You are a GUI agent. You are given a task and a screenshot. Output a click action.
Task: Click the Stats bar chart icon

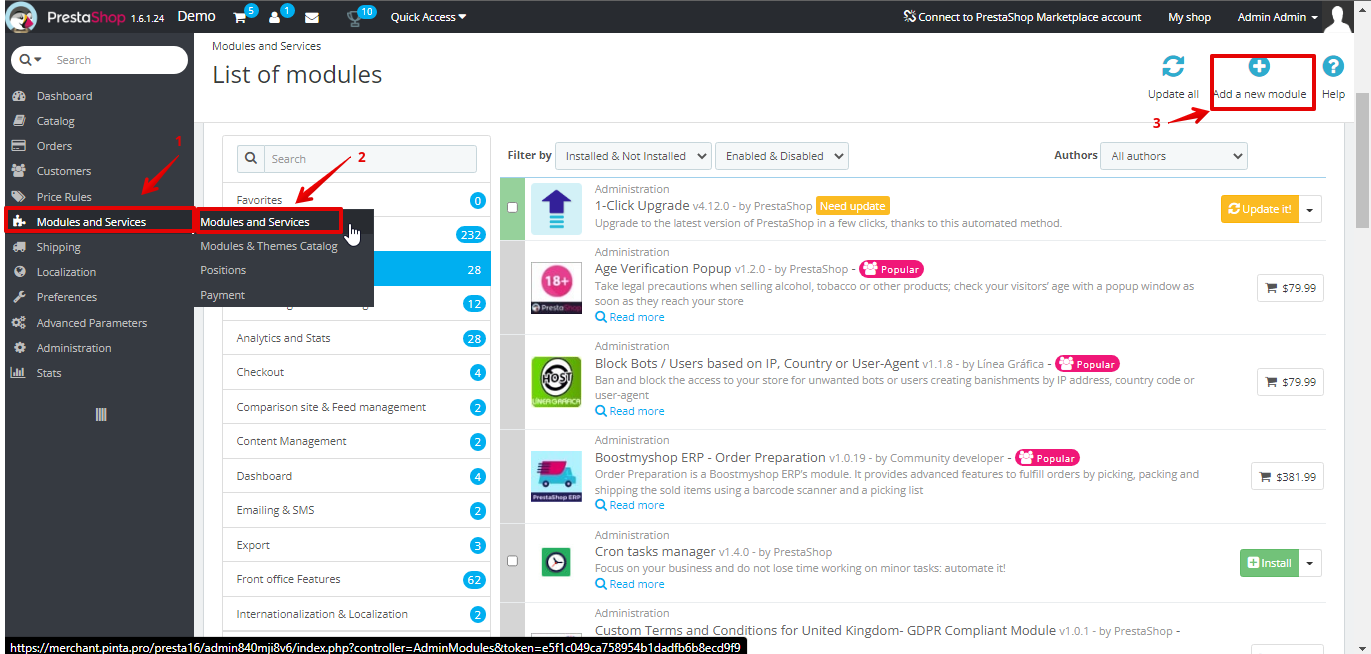[x=19, y=373]
